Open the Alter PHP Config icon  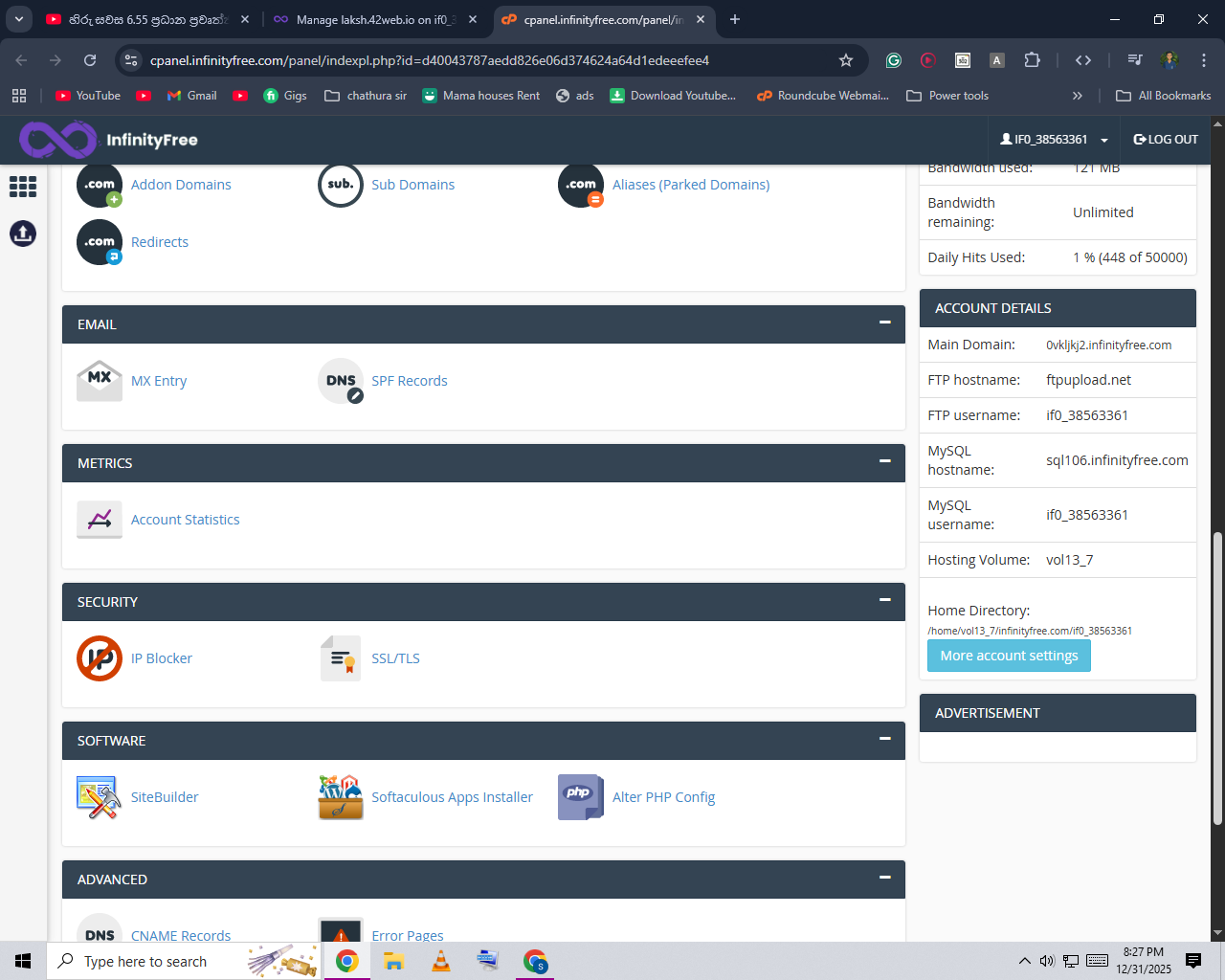click(581, 797)
